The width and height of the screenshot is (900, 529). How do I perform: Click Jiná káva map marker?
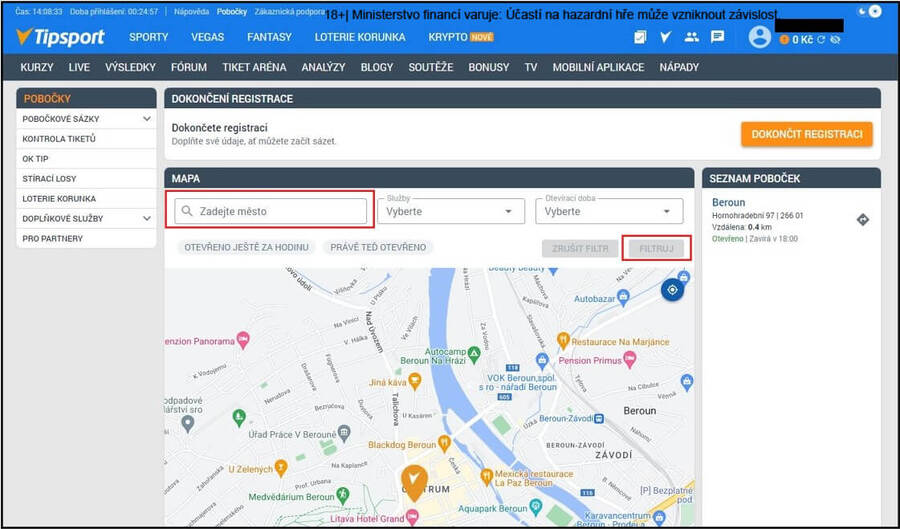414,381
